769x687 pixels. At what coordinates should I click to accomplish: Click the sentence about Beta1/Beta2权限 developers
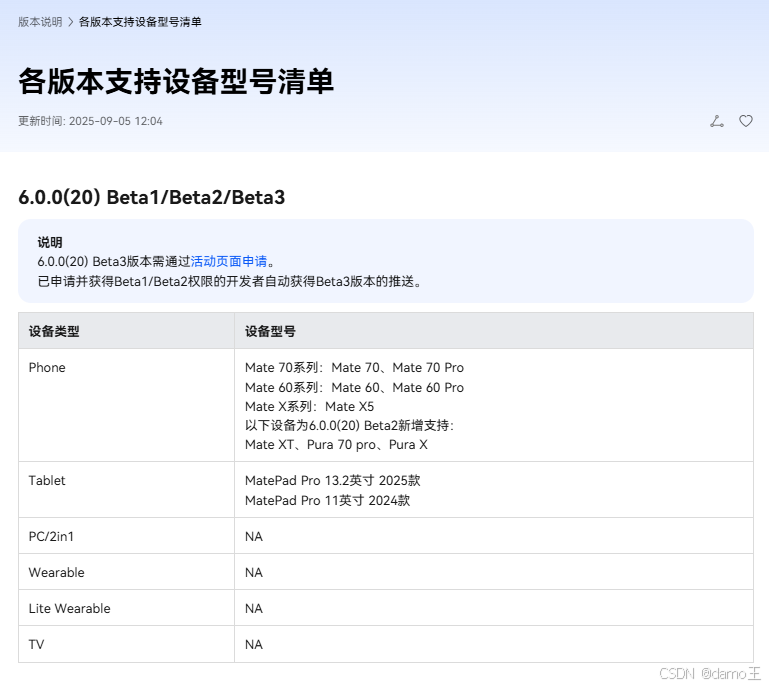coord(230,281)
